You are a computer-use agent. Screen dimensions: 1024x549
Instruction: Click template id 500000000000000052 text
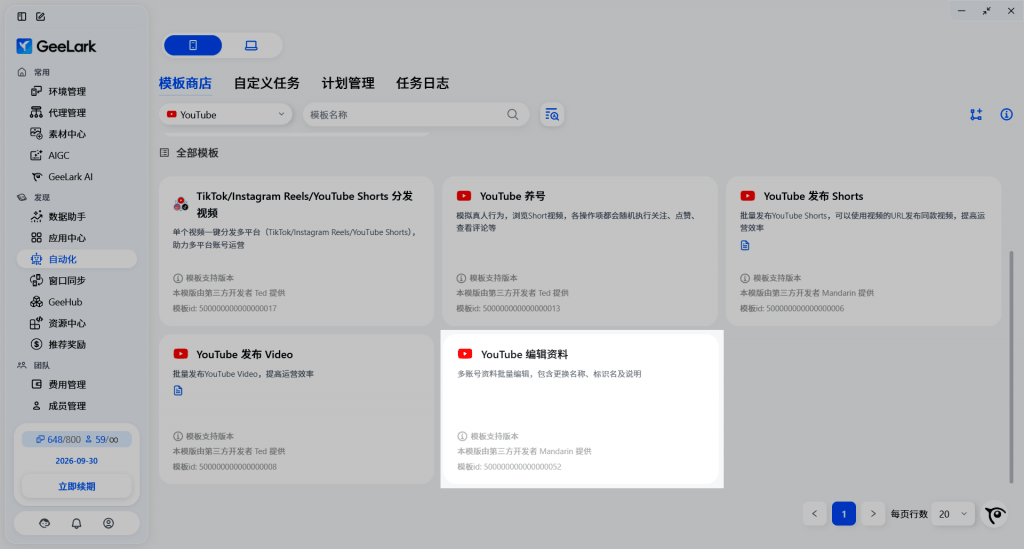509,467
